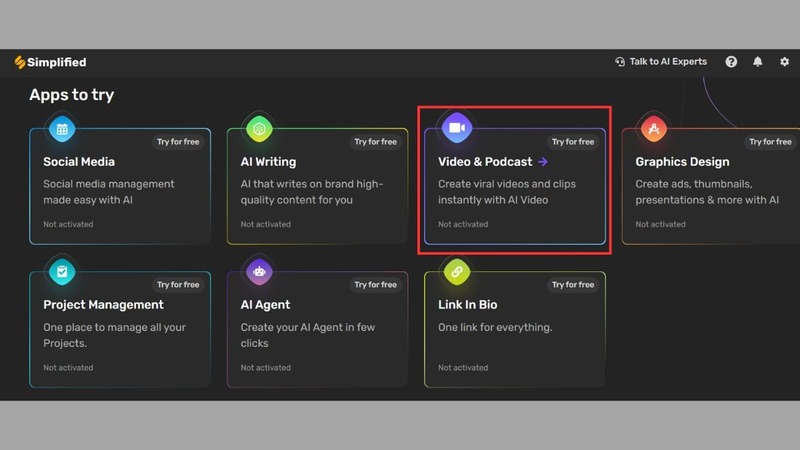Open the AI Writing card title
This screenshot has height=450, width=800.
pyautogui.click(x=268, y=162)
